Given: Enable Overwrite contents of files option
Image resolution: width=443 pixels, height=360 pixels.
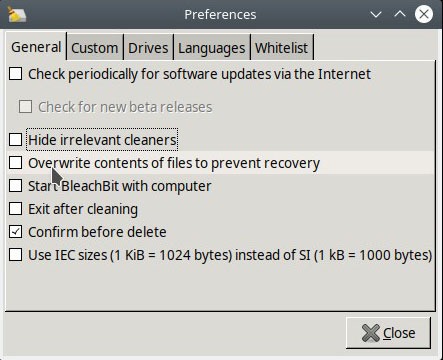Looking at the screenshot, I should point(16,163).
